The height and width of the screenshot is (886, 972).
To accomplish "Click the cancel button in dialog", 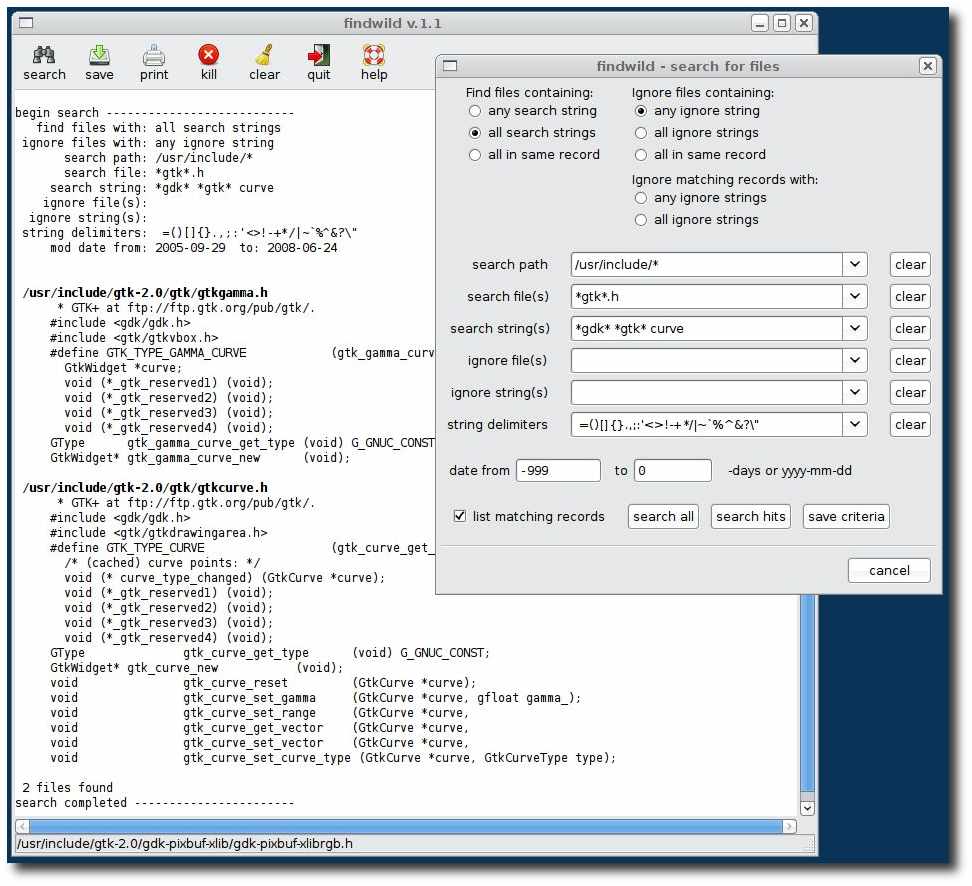I will click(x=889, y=571).
